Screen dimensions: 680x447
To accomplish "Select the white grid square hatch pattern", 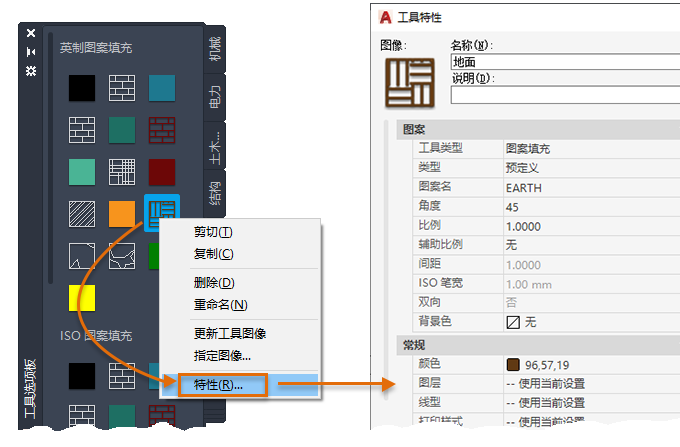I will point(122,172).
